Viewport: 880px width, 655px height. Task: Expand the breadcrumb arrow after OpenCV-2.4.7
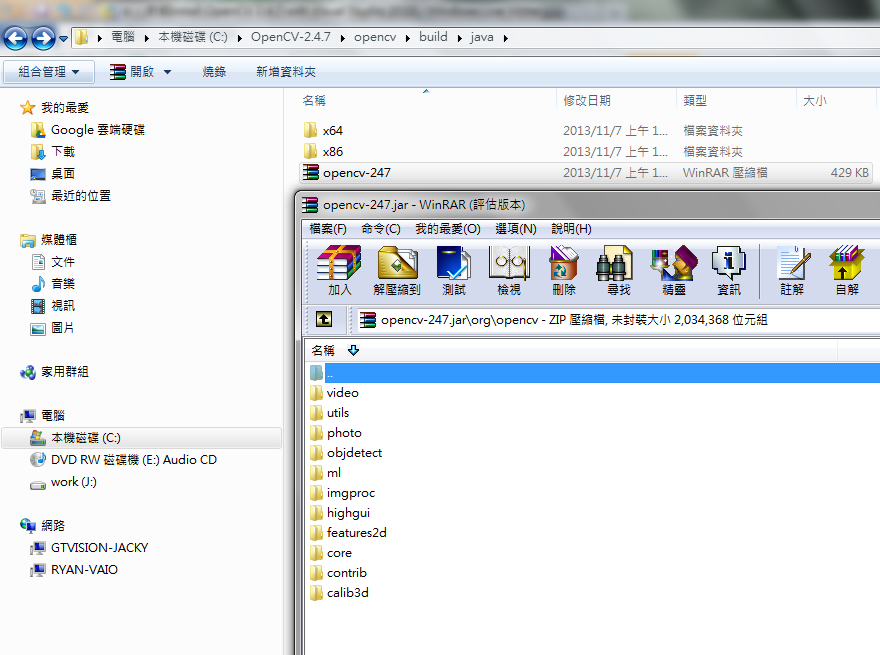tap(342, 38)
